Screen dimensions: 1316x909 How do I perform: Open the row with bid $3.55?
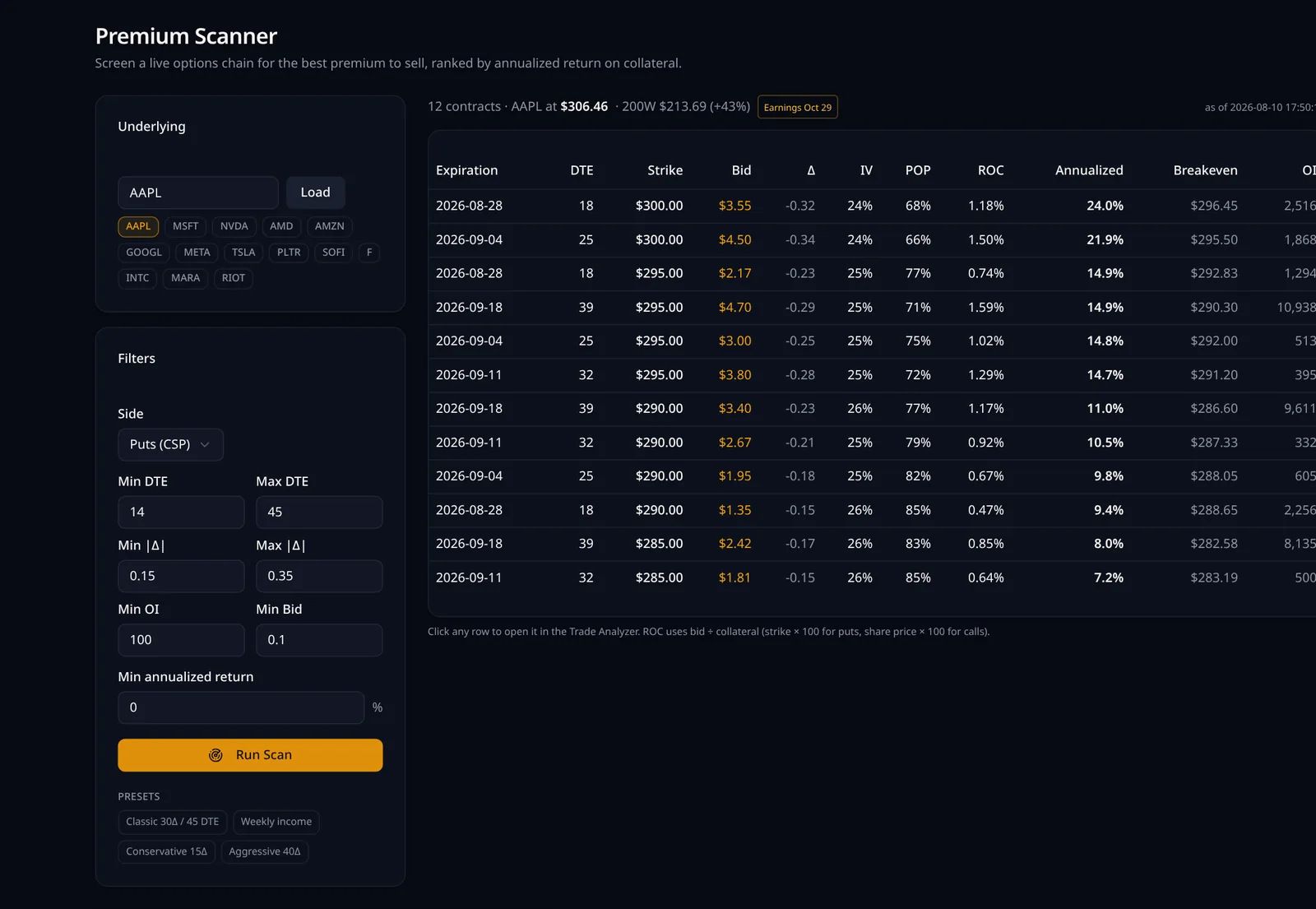pyautogui.click(x=872, y=206)
